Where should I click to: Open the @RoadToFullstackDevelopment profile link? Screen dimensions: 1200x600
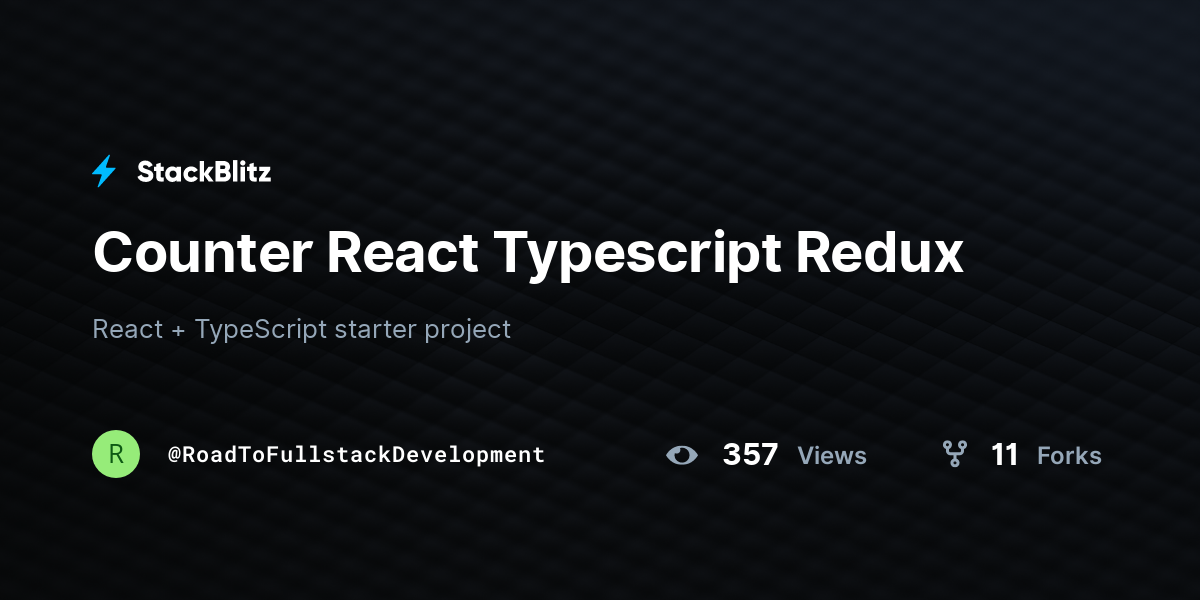pyautogui.click(x=356, y=455)
